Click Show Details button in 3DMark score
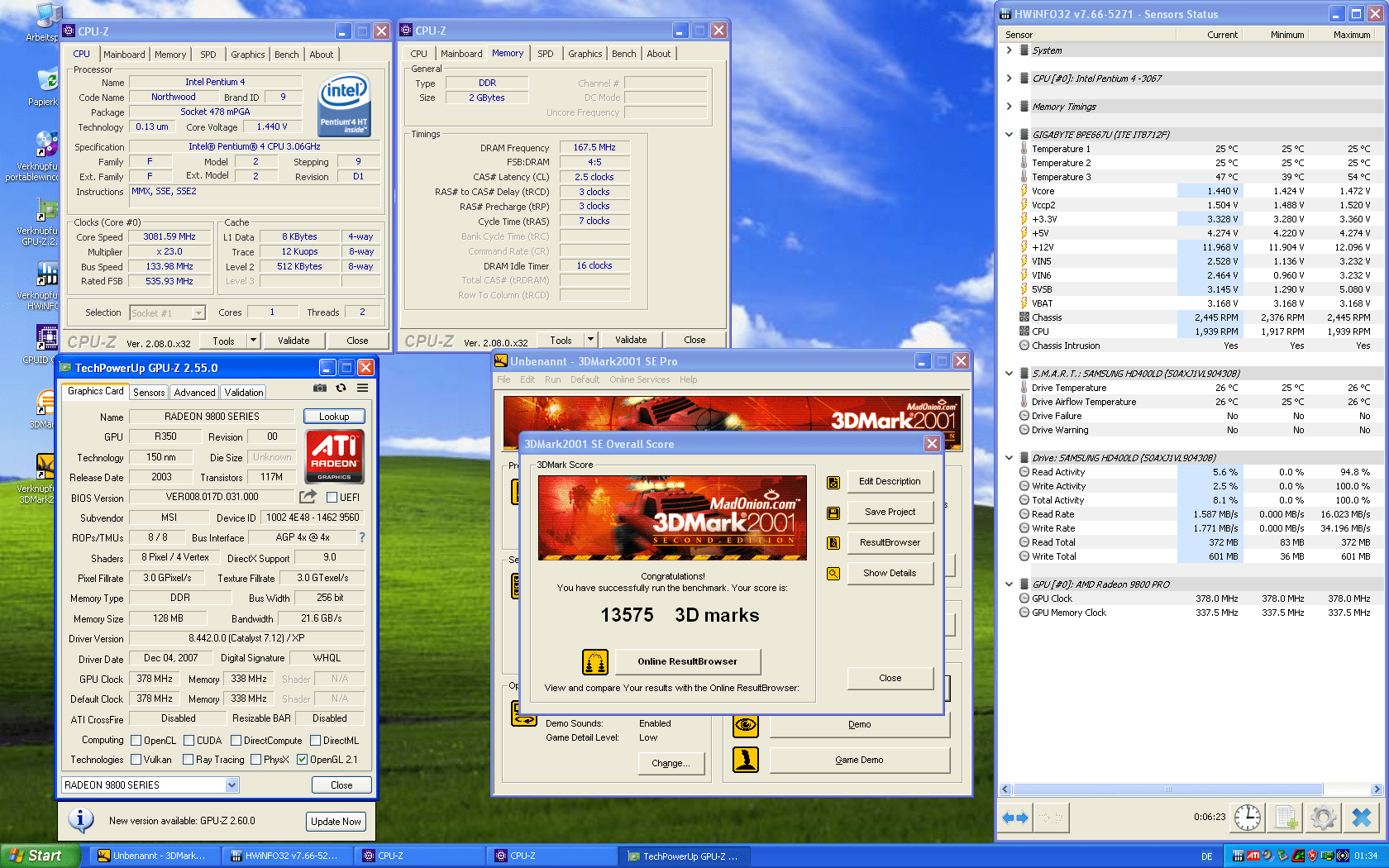Image resolution: width=1389 pixels, height=868 pixels. (890, 573)
